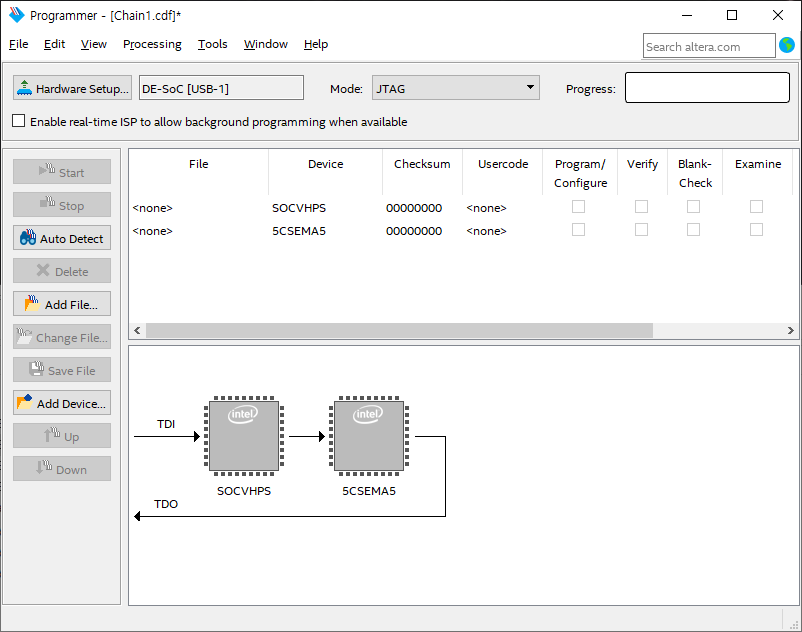Click the Start programming button

[62, 172]
